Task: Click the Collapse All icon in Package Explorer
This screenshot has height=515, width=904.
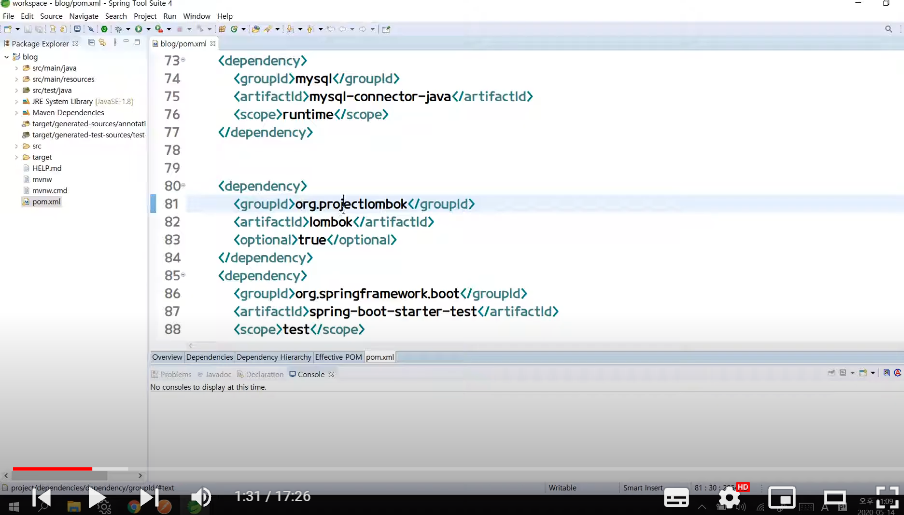Action: coord(91,43)
